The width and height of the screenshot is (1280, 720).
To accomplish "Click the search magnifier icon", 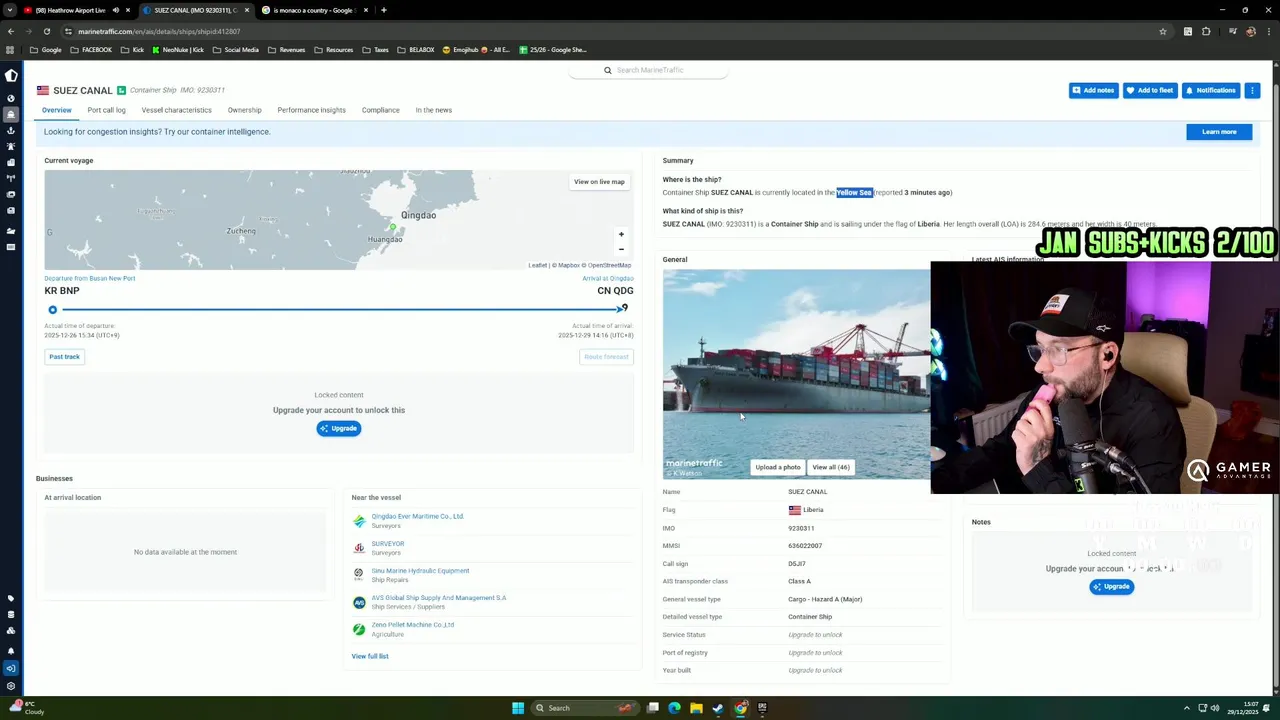I will 607,70.
